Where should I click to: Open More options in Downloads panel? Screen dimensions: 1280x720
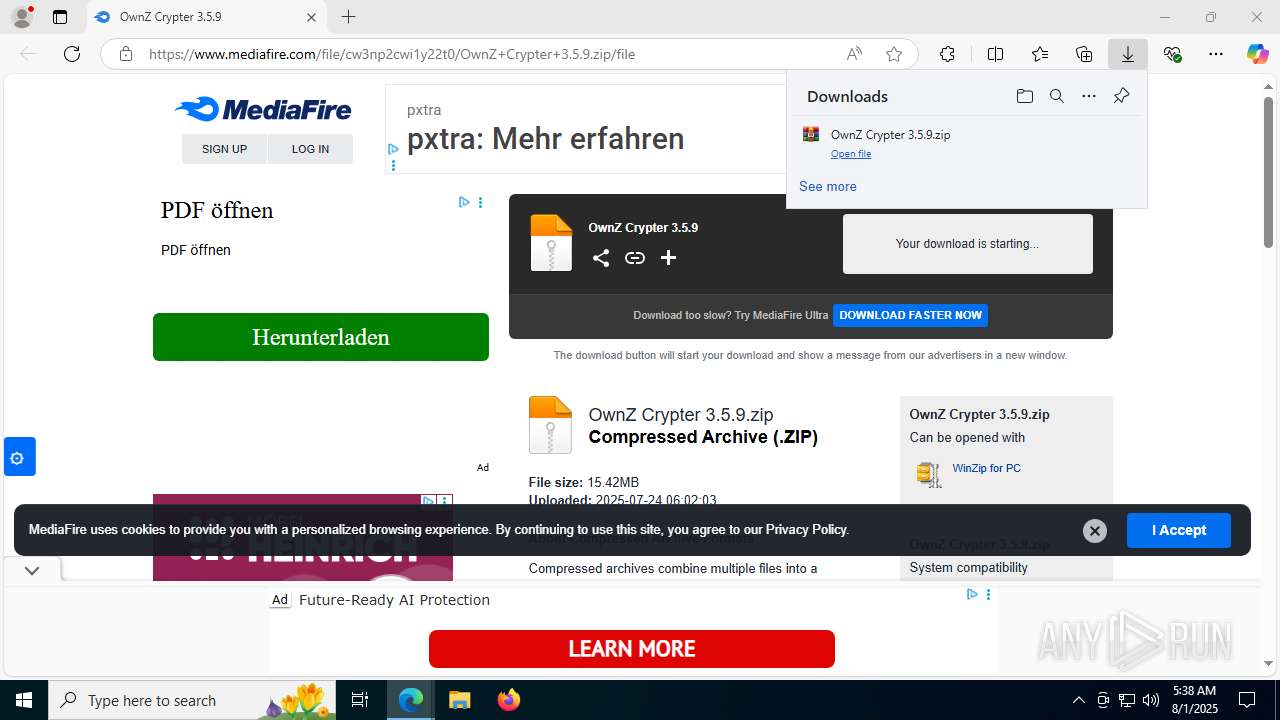tap(1089, 96)
